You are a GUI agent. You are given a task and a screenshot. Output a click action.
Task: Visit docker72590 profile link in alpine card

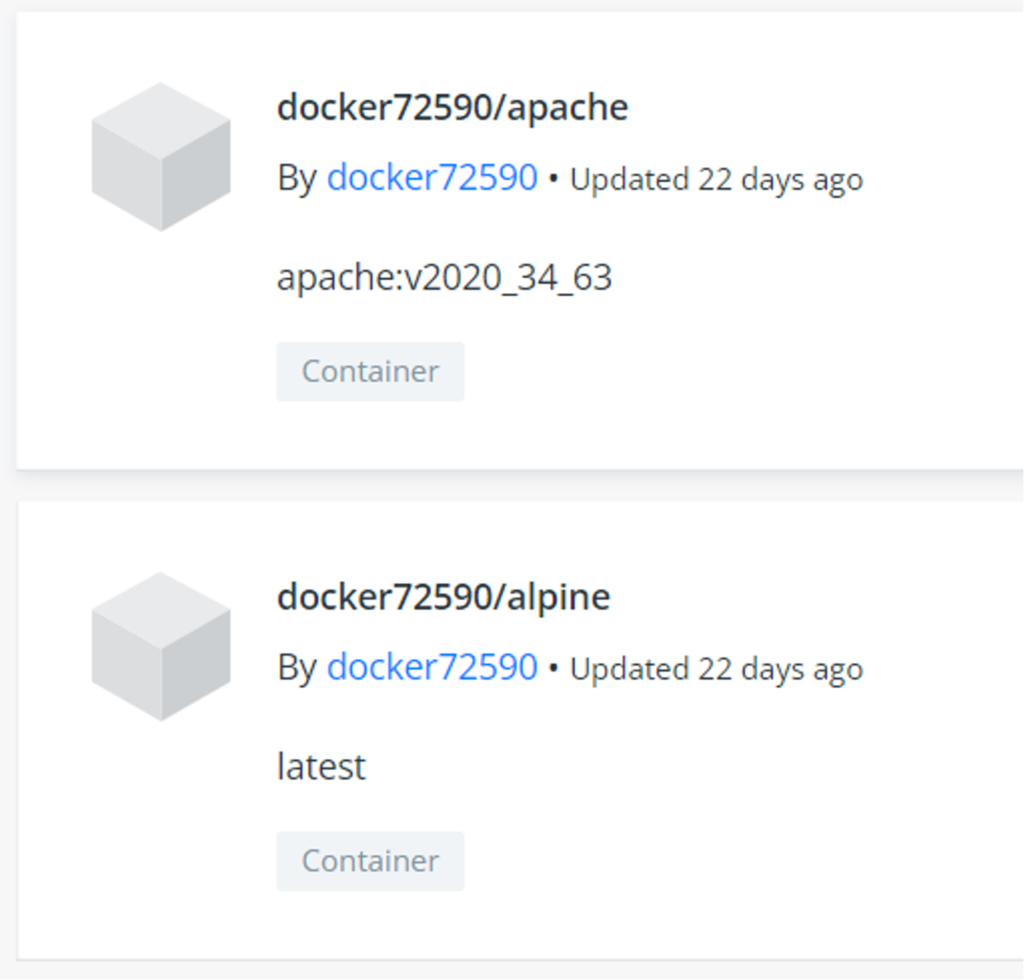pyautogui.click(x=432, y=667)
